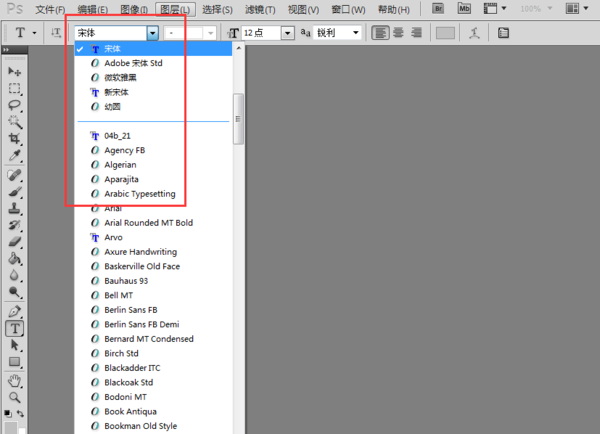Select the Lasso tool
The image size is (600, 434).
pos(15,104)
